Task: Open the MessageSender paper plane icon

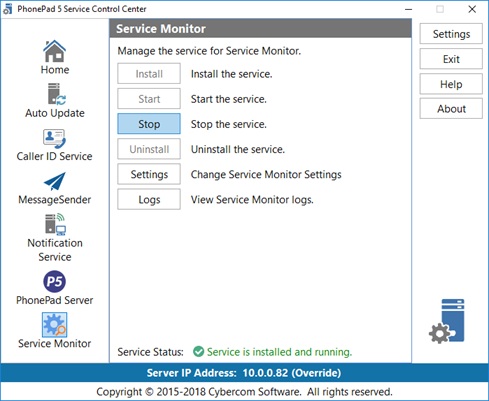Action: click(x=55, y=181)
